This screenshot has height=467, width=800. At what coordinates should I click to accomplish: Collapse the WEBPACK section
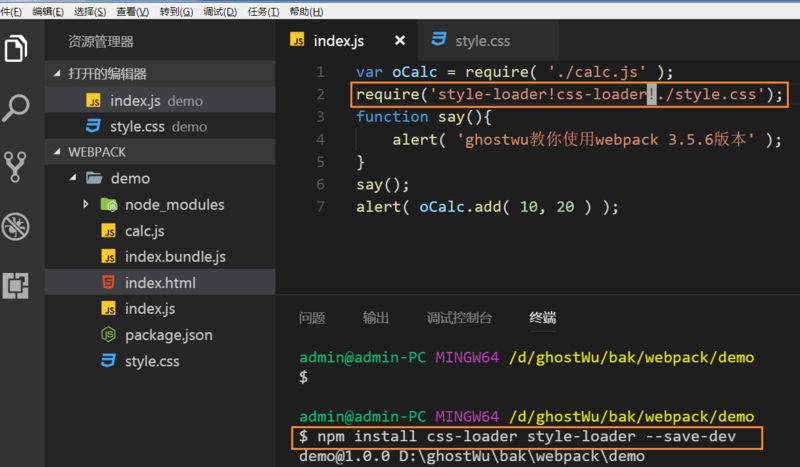point(57,152)
